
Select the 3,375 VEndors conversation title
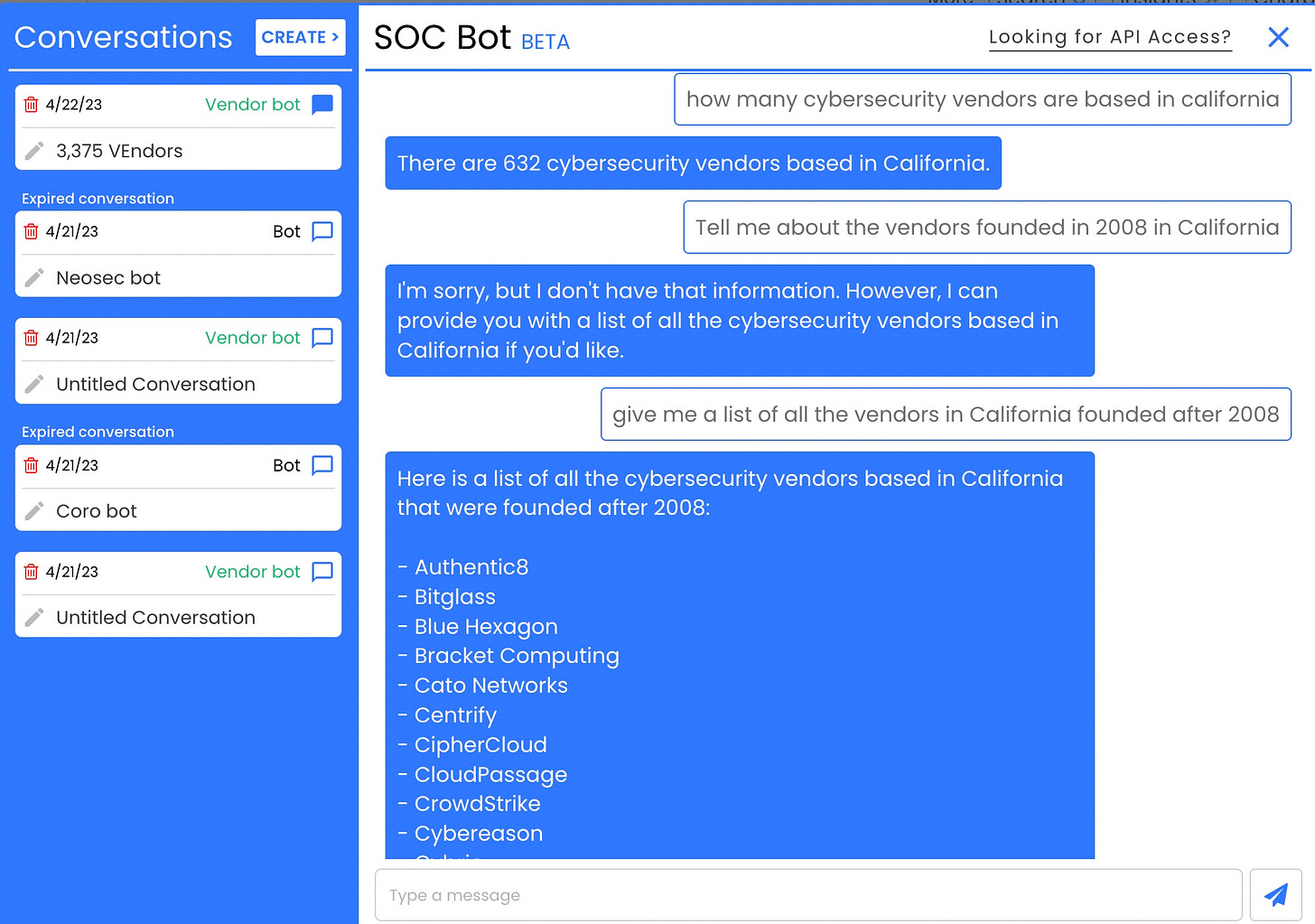(x=119, y=151)
